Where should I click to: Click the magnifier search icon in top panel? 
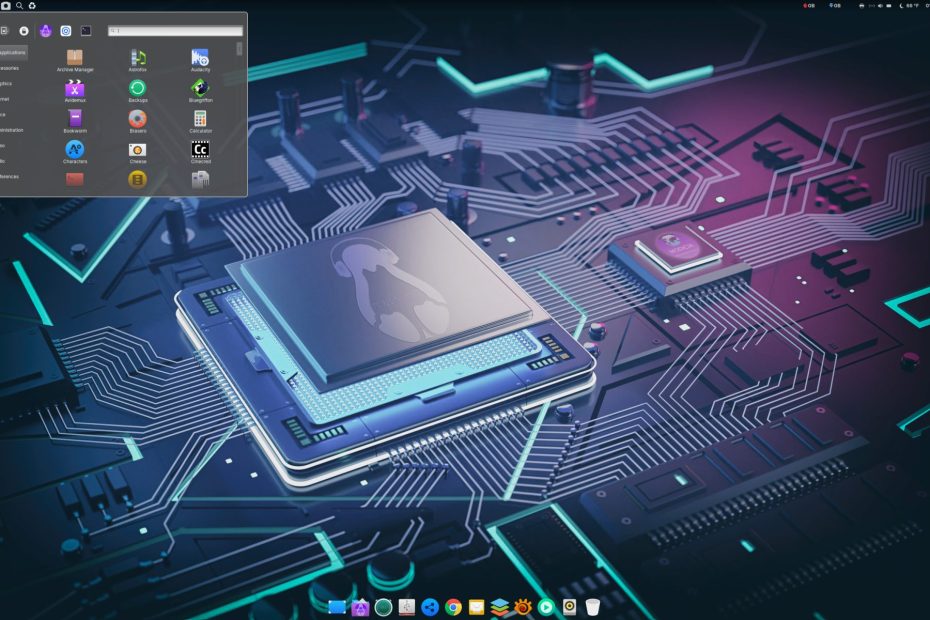pos(20,5)
